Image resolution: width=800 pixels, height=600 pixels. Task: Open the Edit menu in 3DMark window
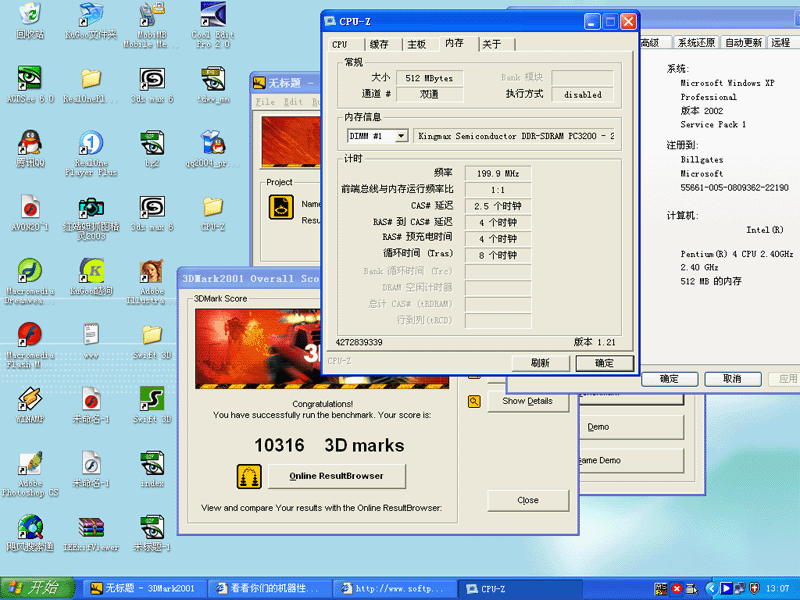293,102
